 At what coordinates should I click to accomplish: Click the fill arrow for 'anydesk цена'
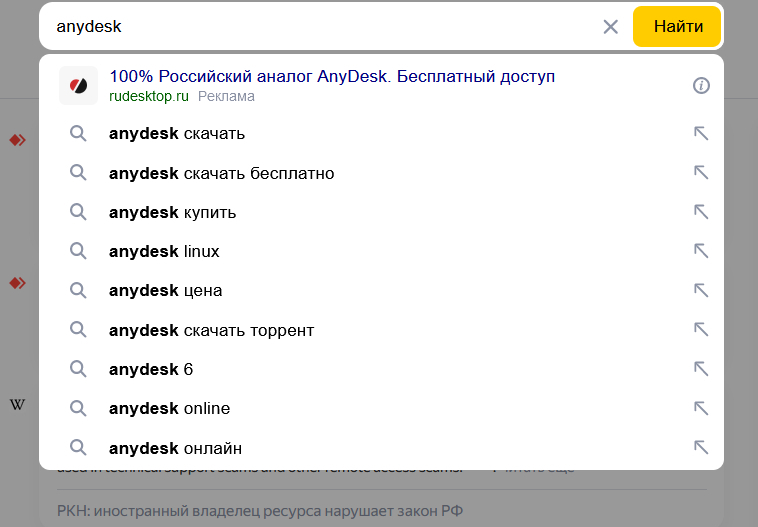pos(701,290)
